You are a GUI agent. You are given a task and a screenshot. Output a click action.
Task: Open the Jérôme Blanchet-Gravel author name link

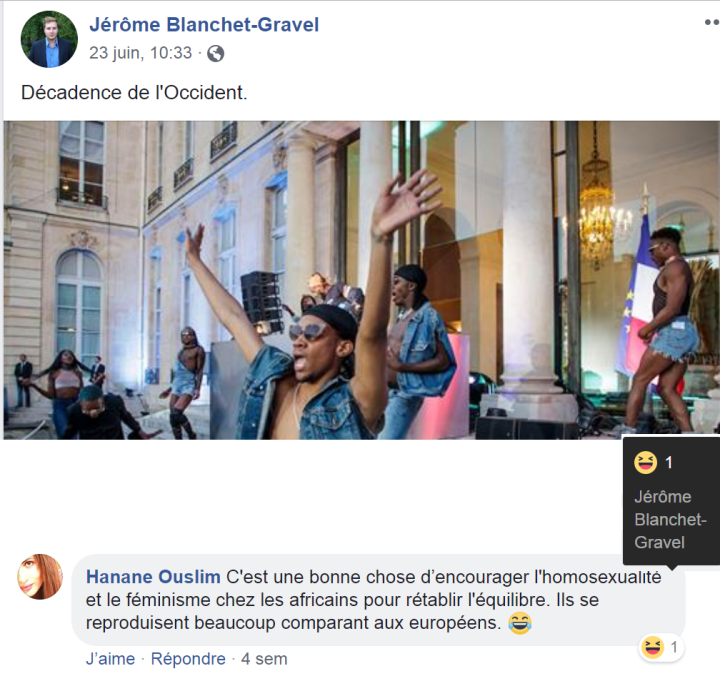[204, 25]
